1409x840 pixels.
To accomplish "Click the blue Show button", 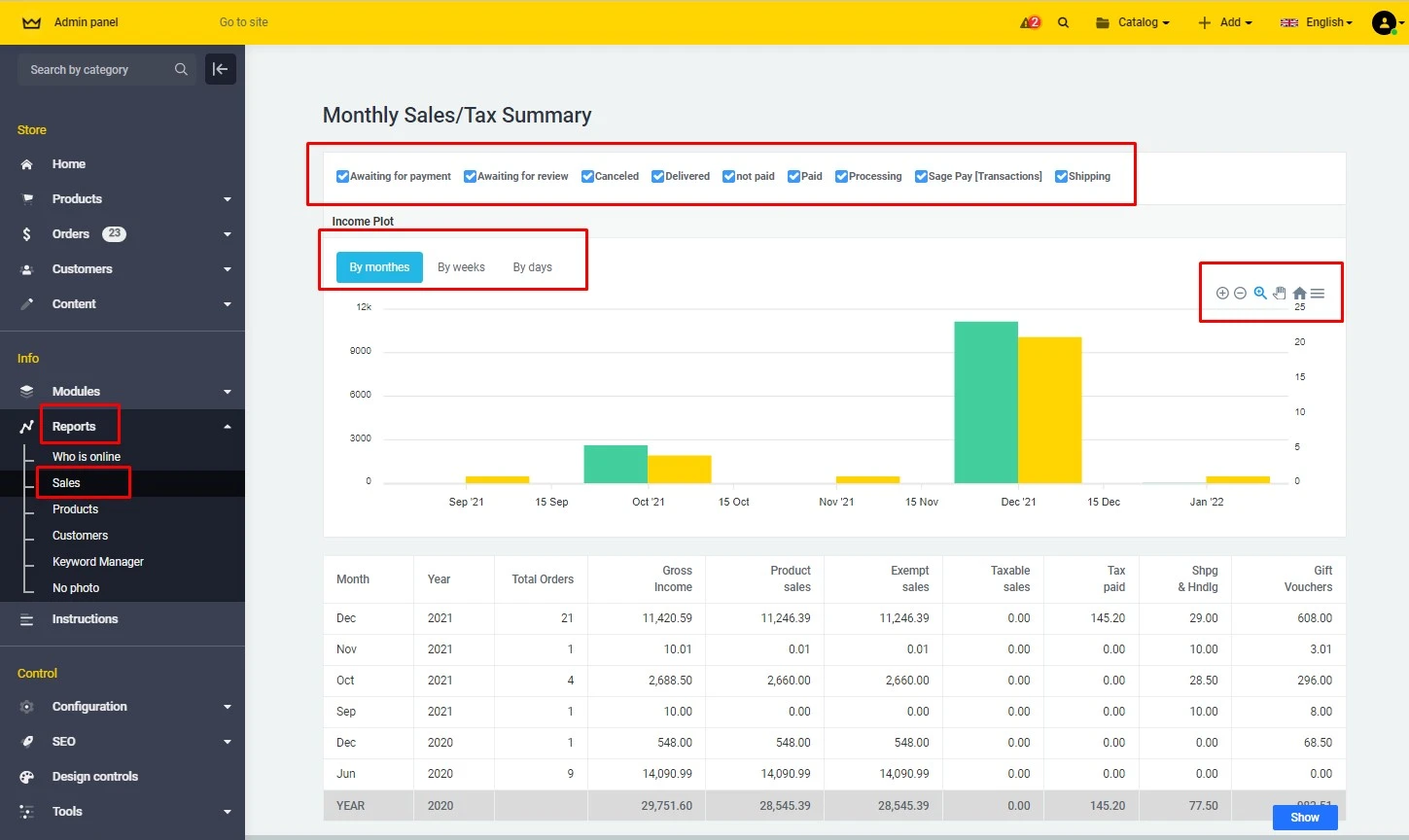I will coord(1304,817).
